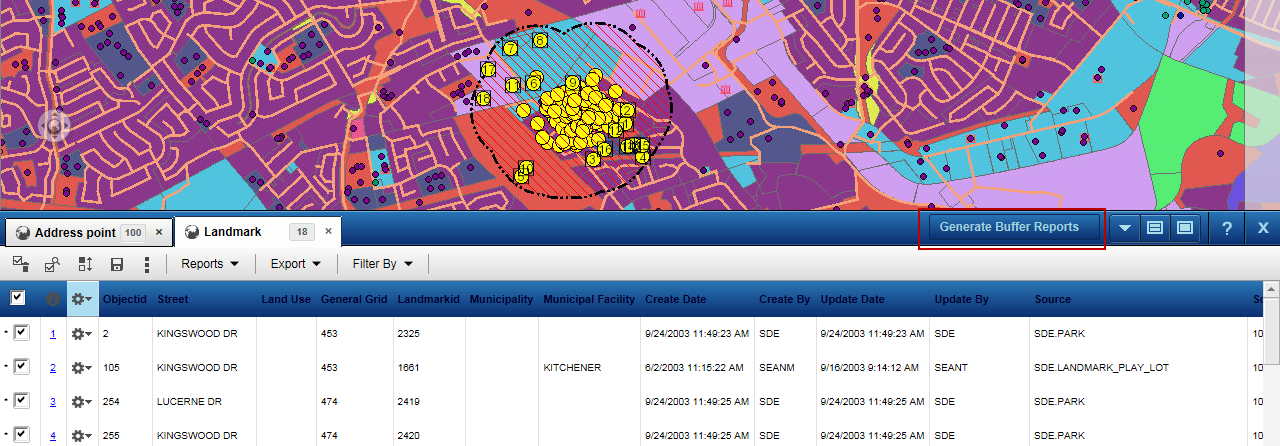The image size is (1280, 446).
Task: Click the sort records icon in toolbar
Action: coord(85,264)
